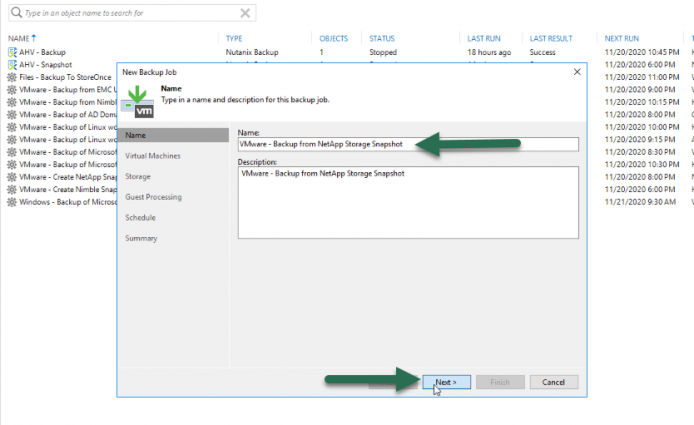
Task: Click the AHV - Backup job icon
Action: [12, 52]
